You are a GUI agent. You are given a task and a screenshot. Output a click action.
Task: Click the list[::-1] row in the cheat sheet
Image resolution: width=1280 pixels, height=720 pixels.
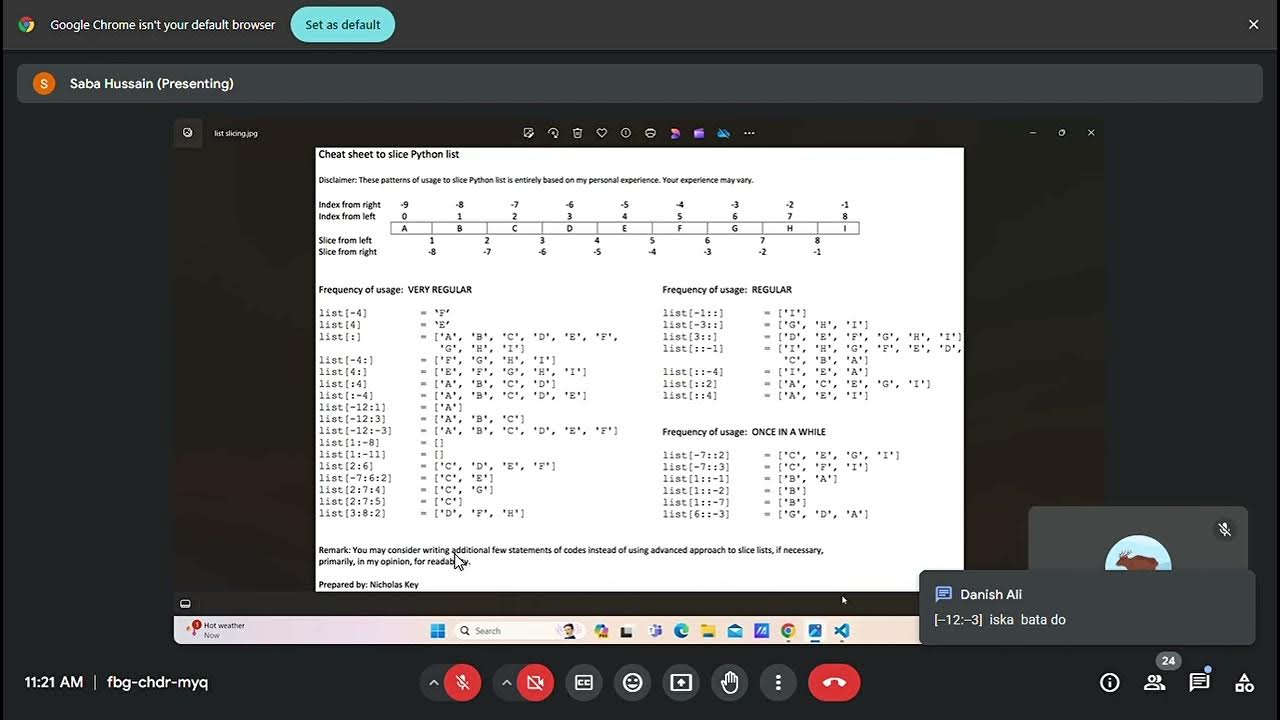pyautogui.click(x=812, y=354)
